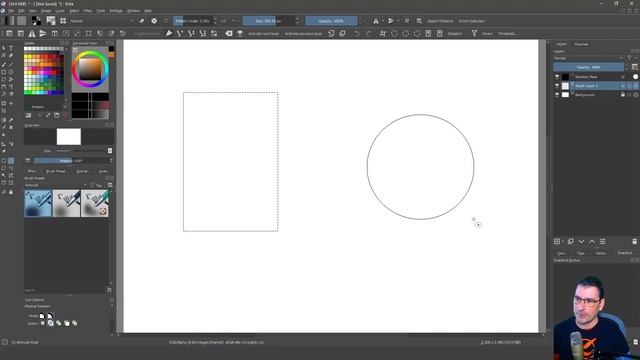
Task: Hide the Selection Mask layer
Action: 557,77
